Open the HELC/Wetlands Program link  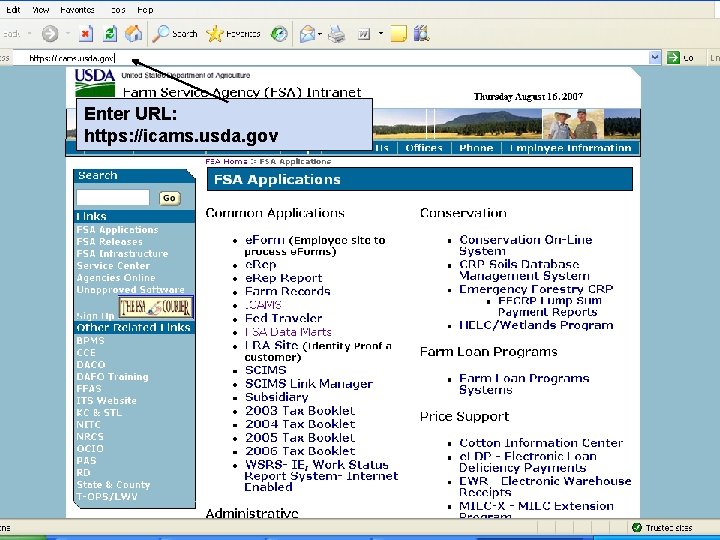(536, 325)
